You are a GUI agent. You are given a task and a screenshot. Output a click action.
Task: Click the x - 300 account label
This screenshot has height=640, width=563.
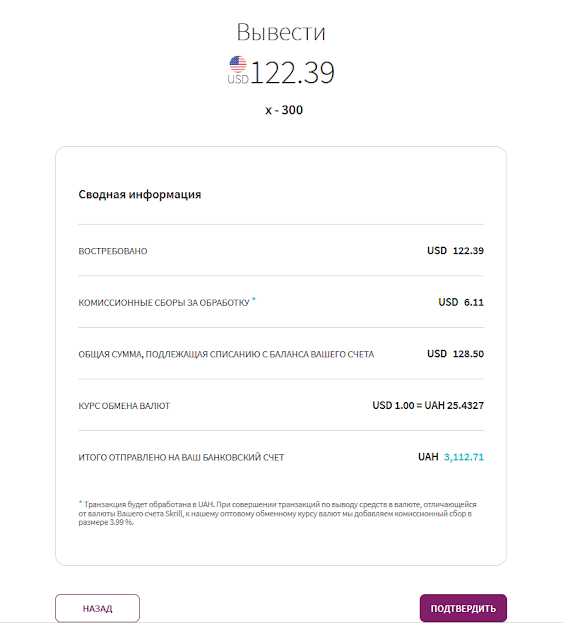284,110
